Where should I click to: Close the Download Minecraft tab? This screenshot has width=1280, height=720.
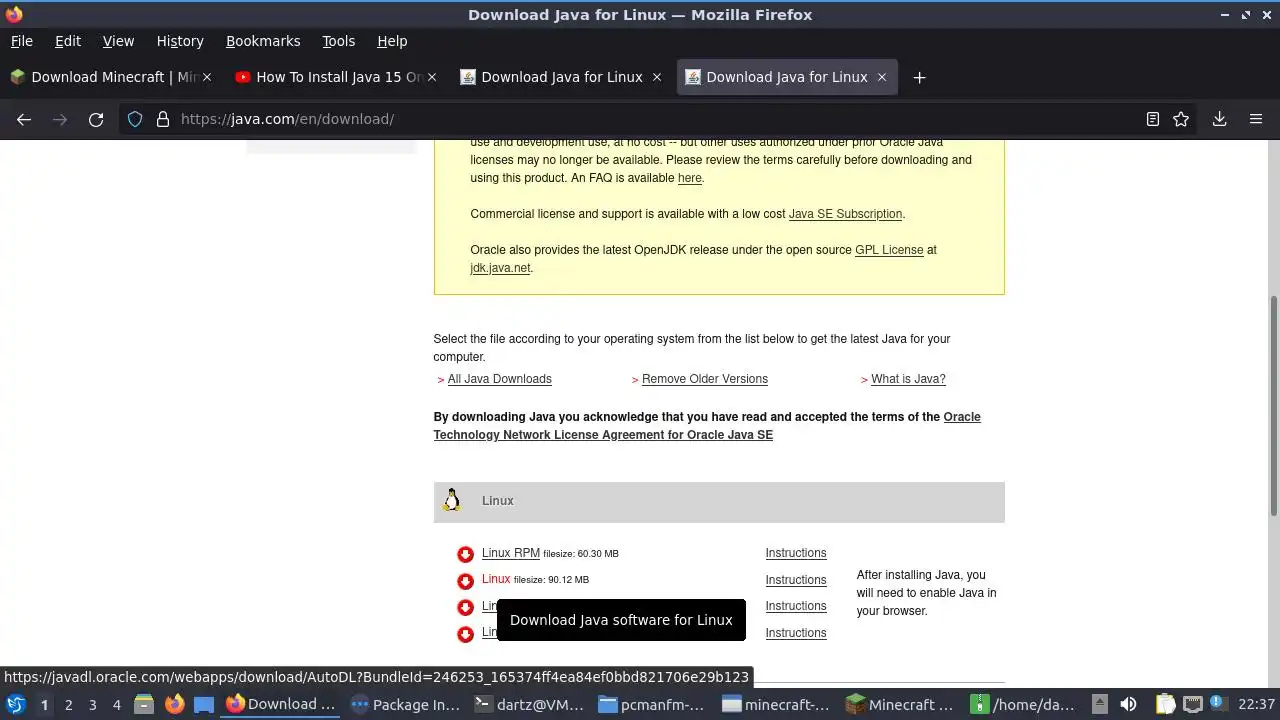207,77
